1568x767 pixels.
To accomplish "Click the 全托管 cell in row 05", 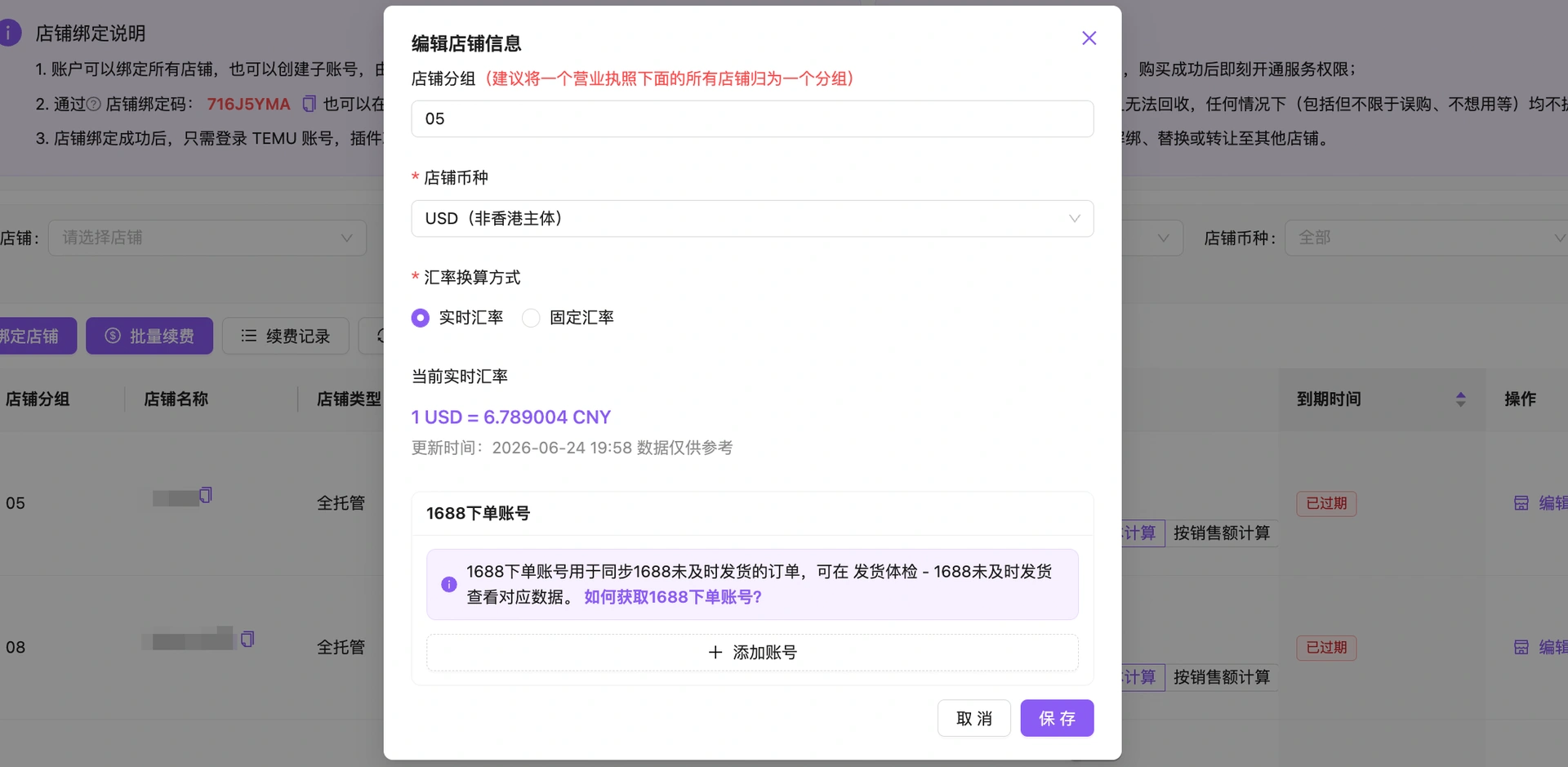I will tap(341, 503).
